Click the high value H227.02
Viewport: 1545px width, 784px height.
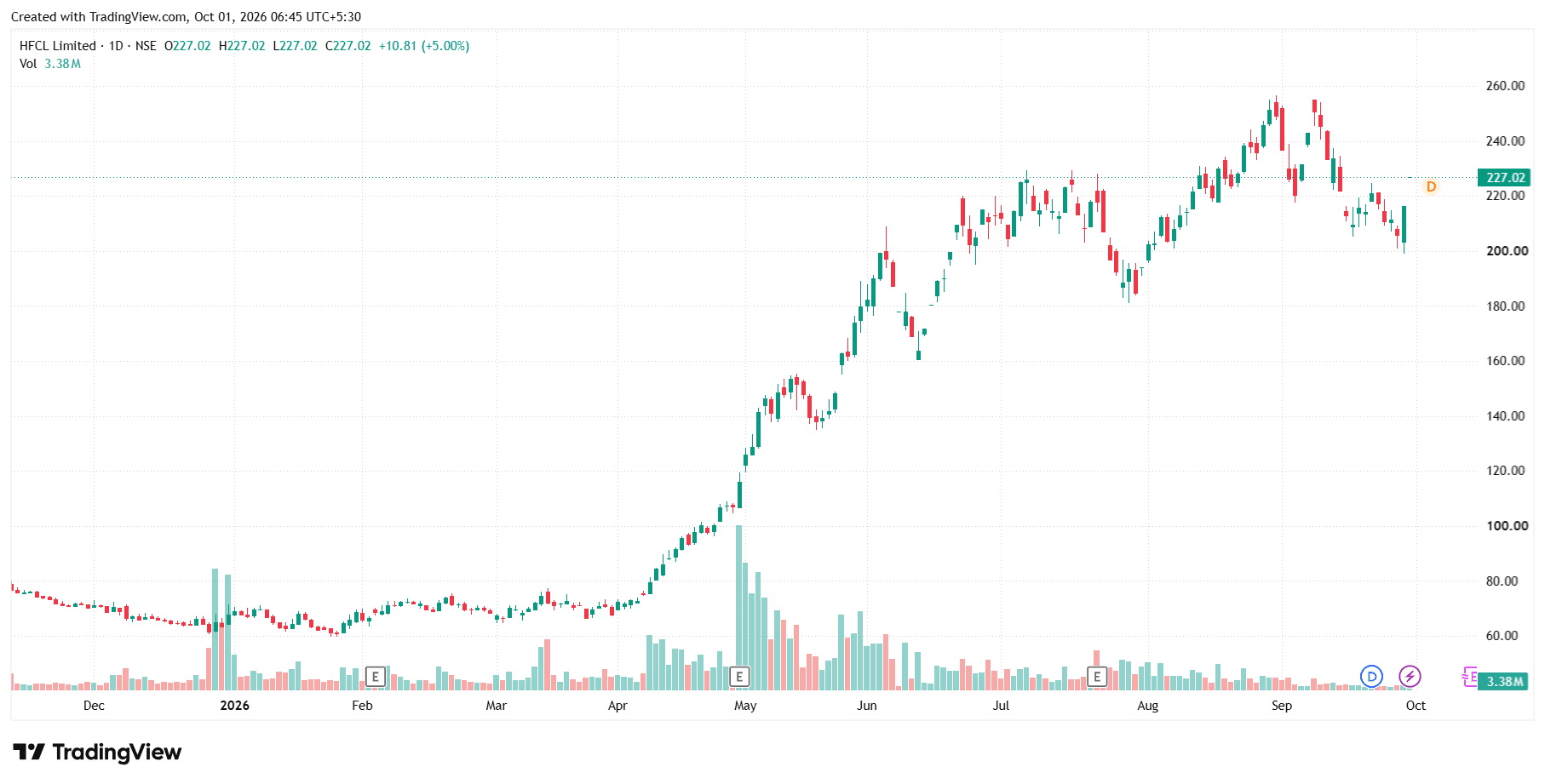242,46
